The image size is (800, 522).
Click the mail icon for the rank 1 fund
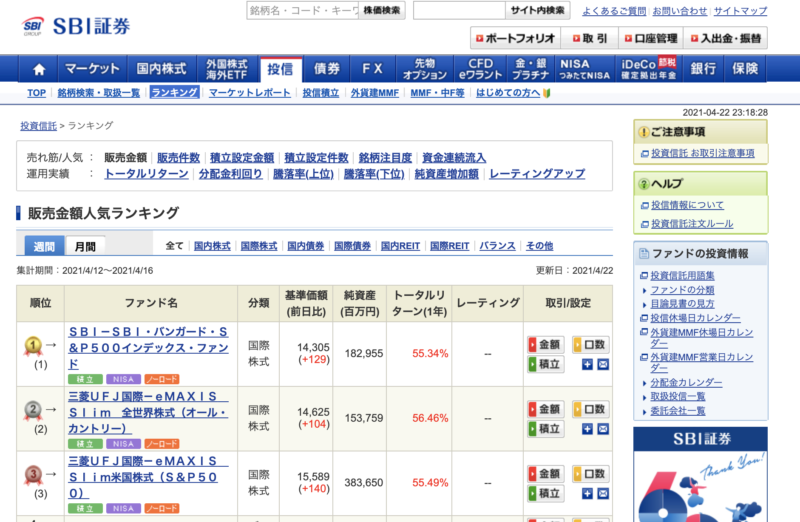tap(603, 364)
